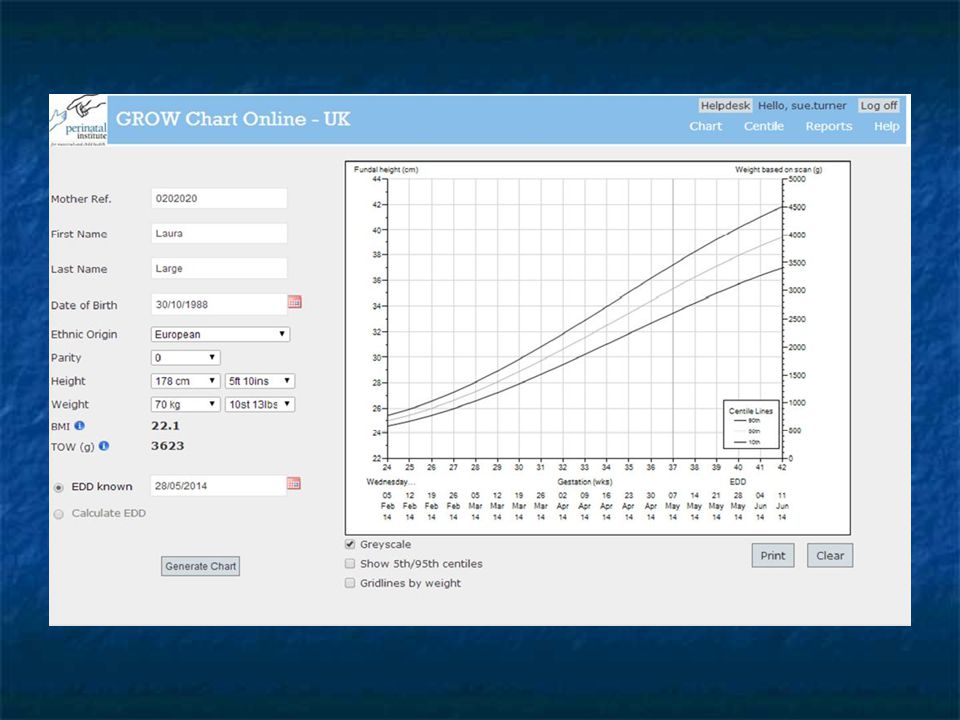Click the Last Name field
Viewport: 960px width, 720px height.
pos(219,268)
